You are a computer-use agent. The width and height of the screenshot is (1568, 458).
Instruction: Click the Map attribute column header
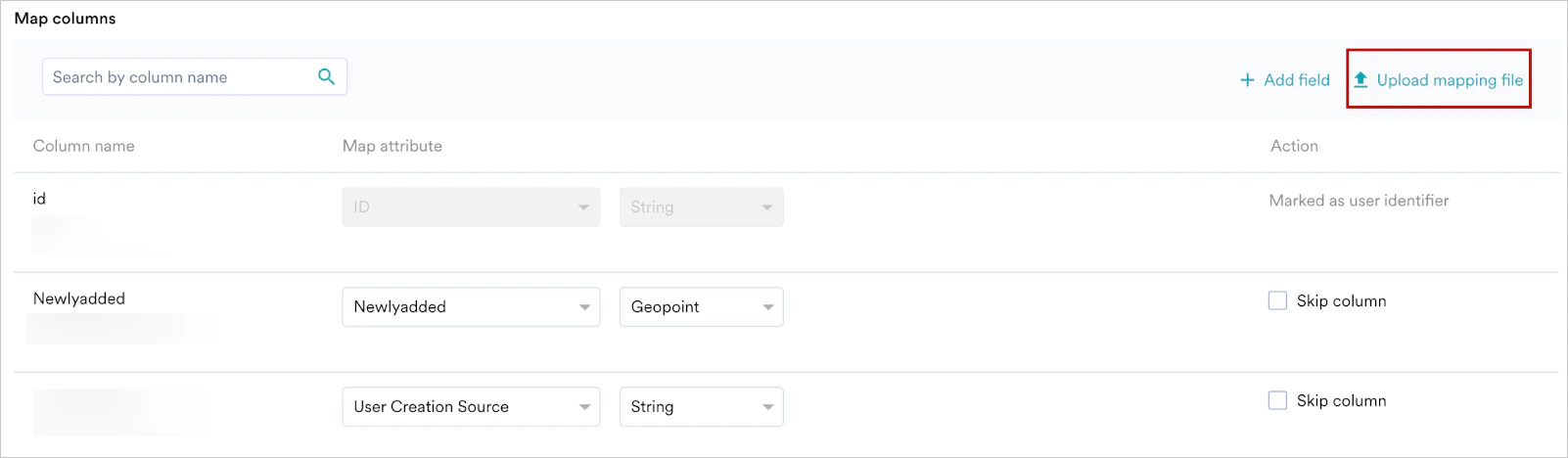click(392, 146)
